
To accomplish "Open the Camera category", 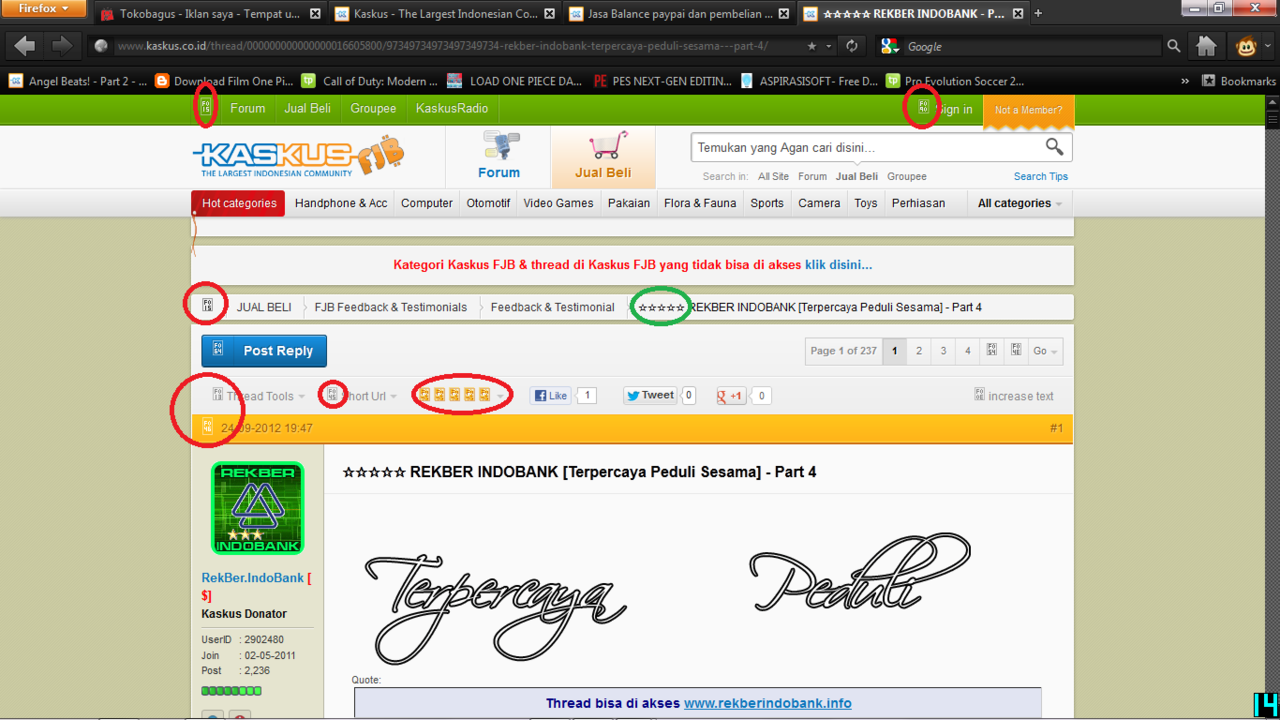I will (x=819, y=203).
